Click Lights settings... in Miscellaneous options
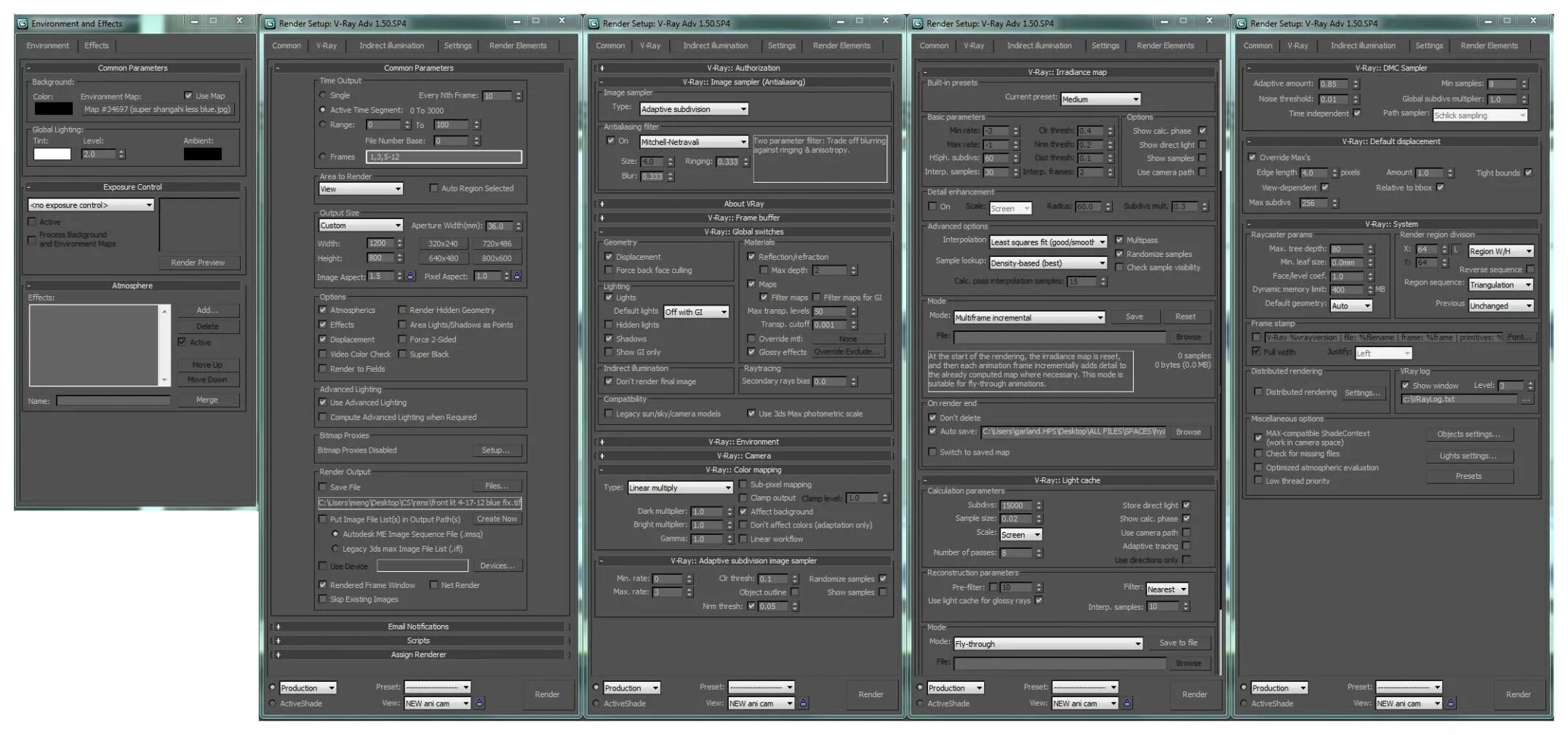The width and height of the screenshot is (1568, 735). tap(1468, 456)
